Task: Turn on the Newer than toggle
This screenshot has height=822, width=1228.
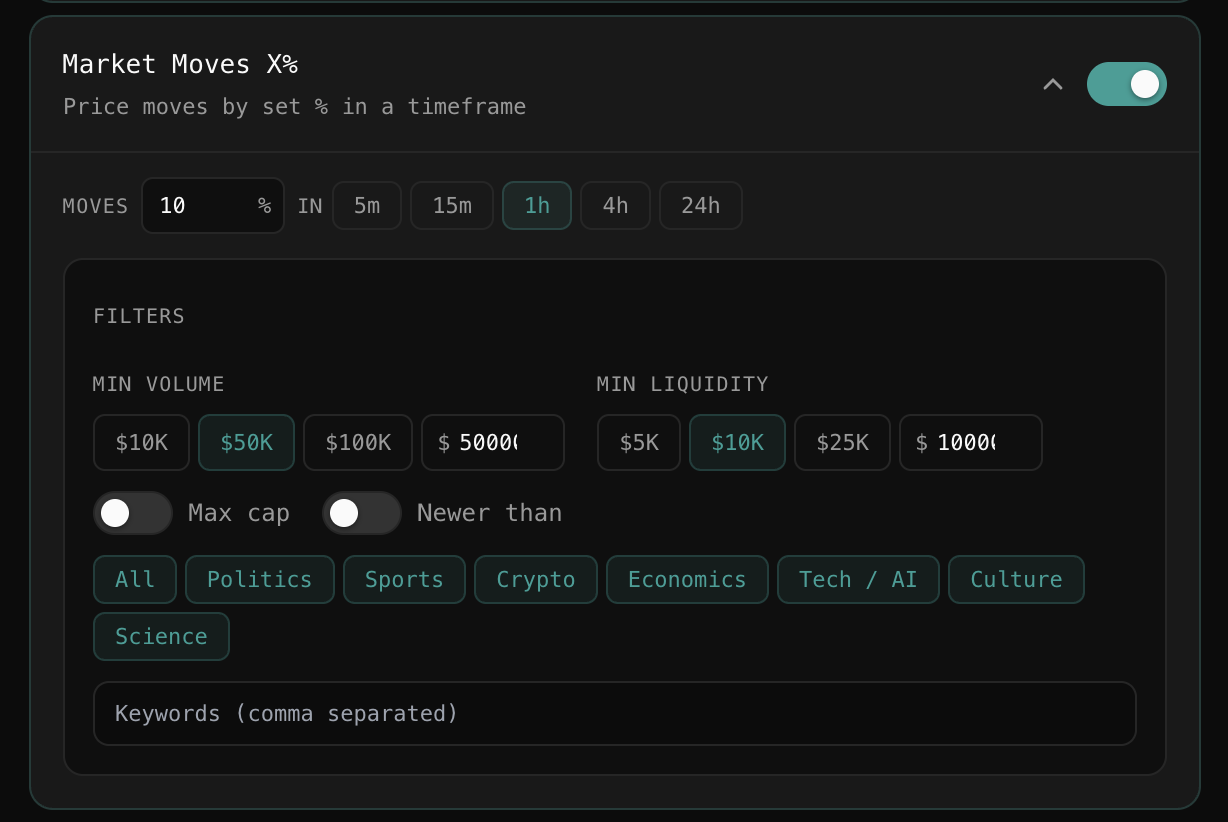Action: (x=361, y=513)
